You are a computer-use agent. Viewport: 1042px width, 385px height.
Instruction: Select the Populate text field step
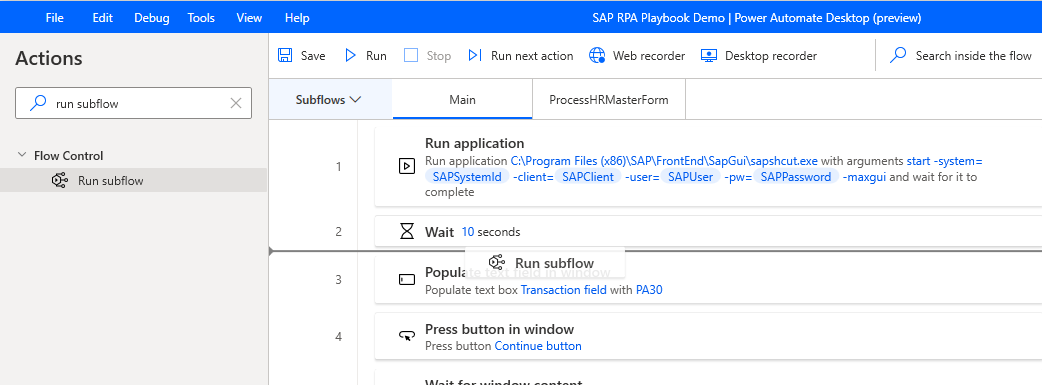708,279
